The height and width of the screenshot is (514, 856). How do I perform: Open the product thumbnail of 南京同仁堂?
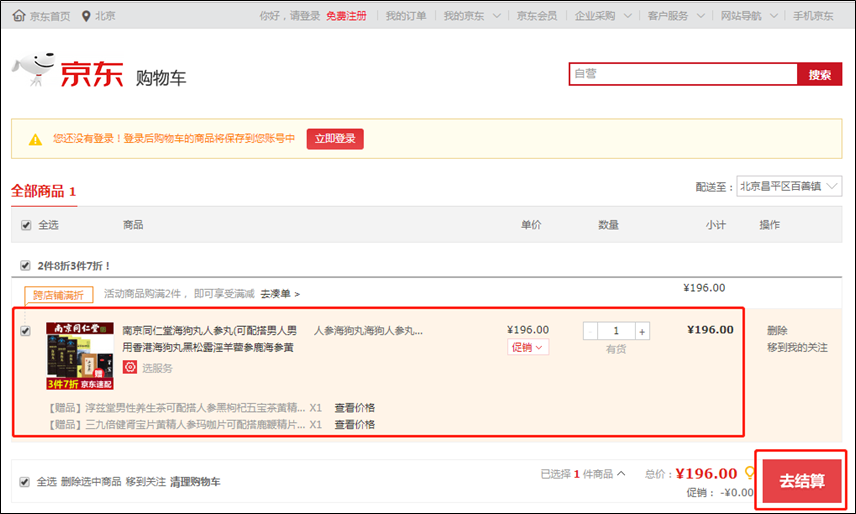80,356
